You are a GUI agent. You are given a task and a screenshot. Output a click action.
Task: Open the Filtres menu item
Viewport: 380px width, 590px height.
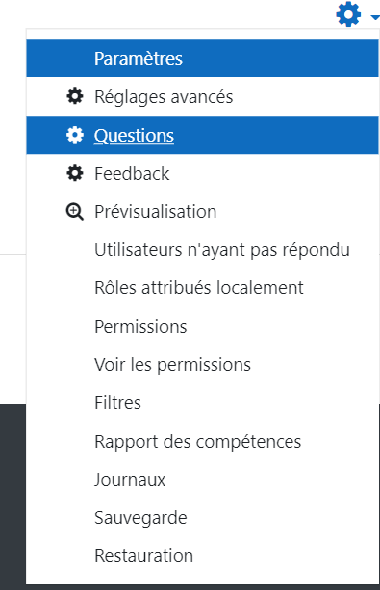pos(202,403)
